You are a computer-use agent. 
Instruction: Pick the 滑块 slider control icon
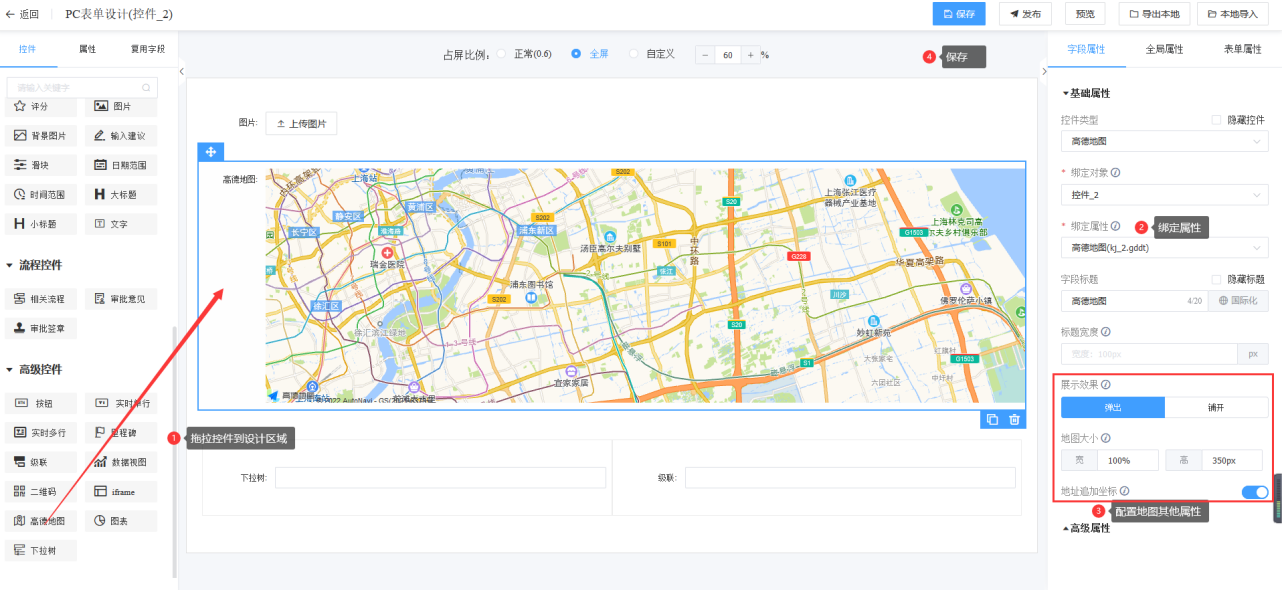click(x=20, y=165)
